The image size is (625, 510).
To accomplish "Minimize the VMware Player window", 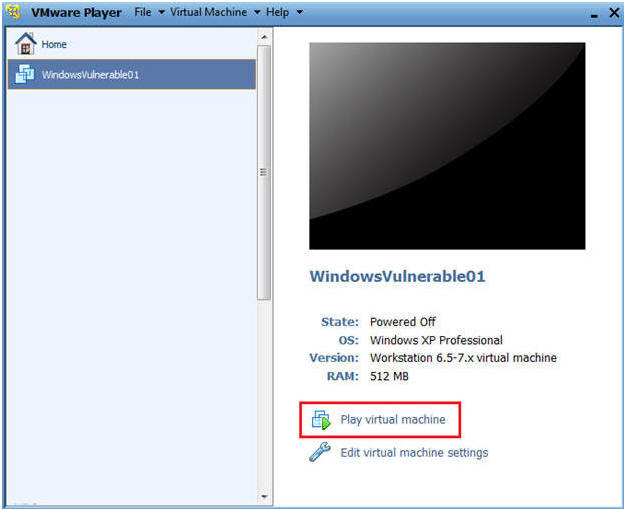I will pos(594,14).
